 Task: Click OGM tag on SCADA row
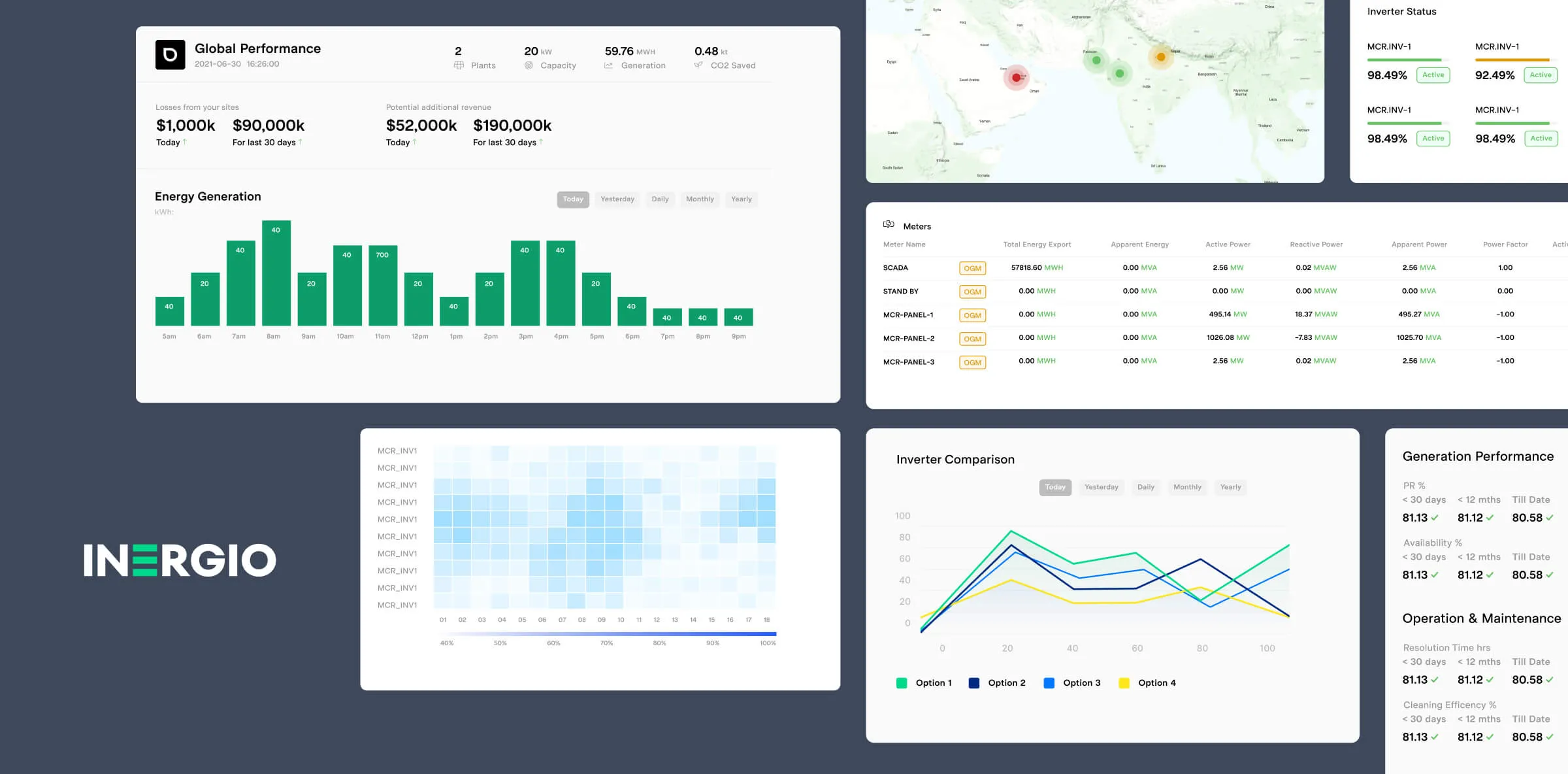click(972, 268)
